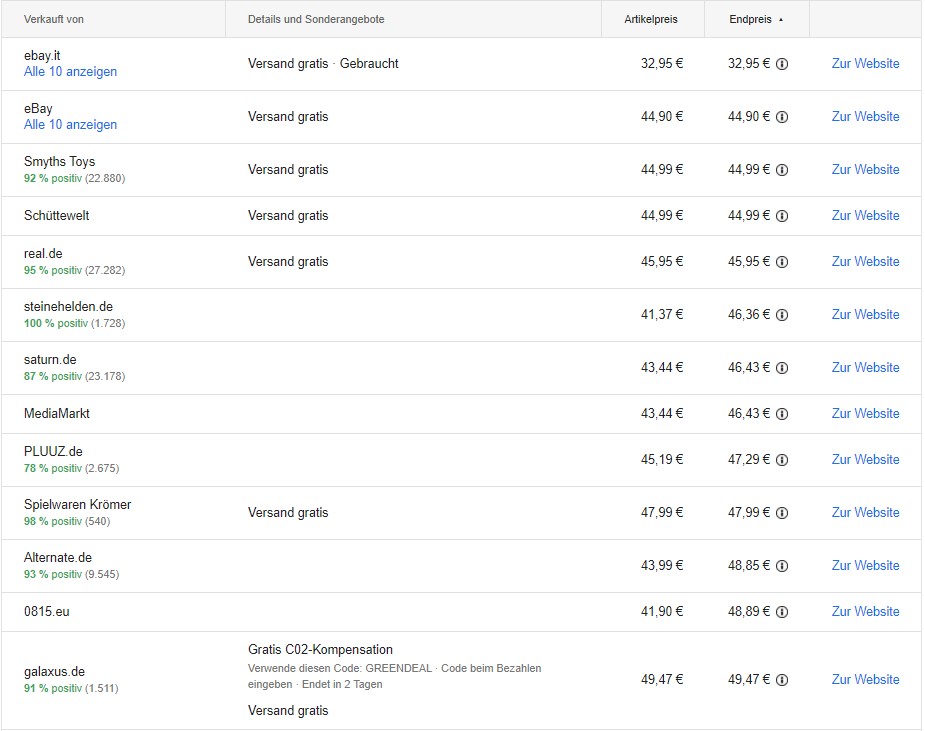This screenshot has width=925, height=731.
Task: View galaxus.de end price info icon
Action: (x=782, y=681)
